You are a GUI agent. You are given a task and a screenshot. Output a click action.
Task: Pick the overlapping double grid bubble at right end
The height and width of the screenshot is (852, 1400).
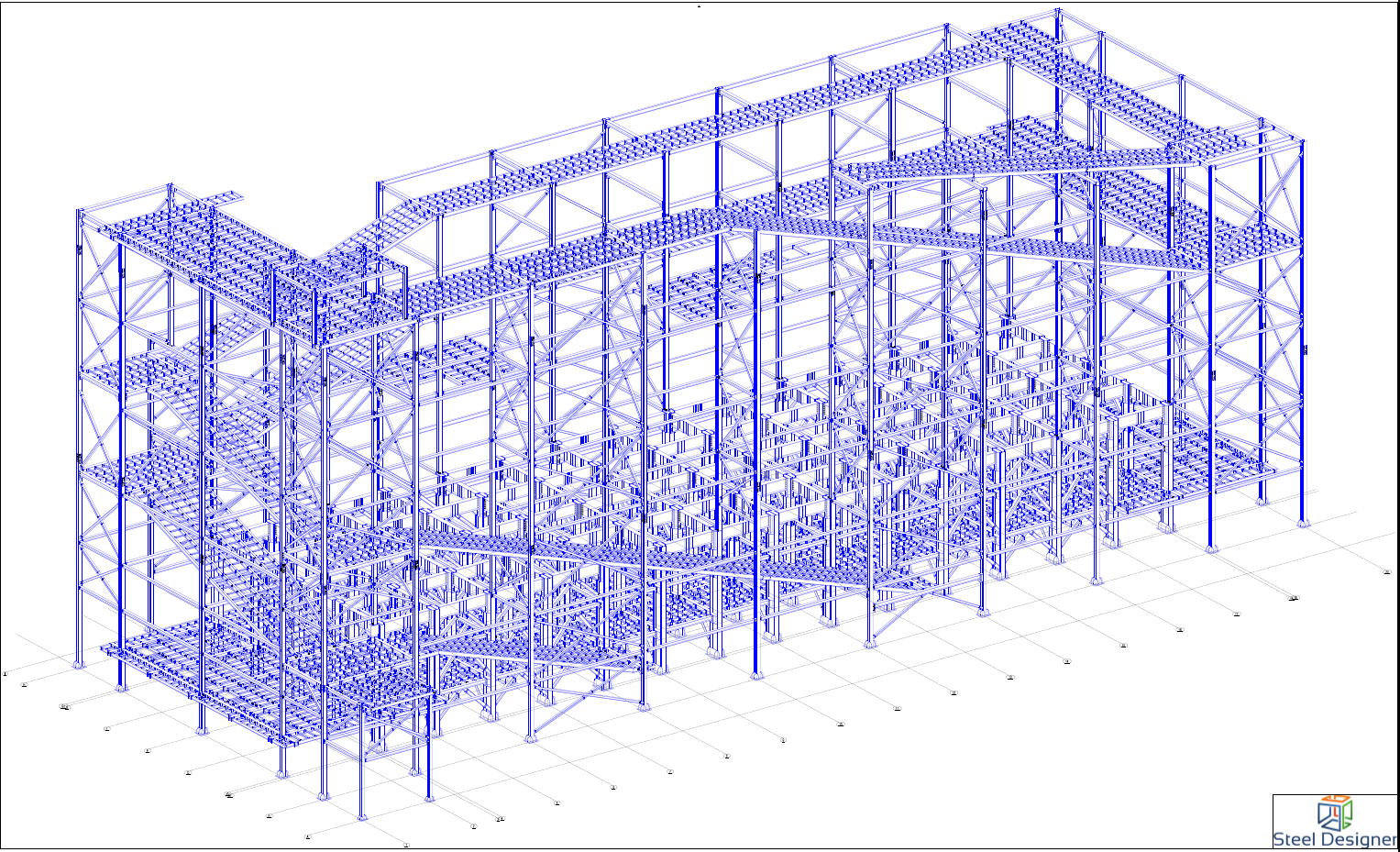click(1294, 598)
